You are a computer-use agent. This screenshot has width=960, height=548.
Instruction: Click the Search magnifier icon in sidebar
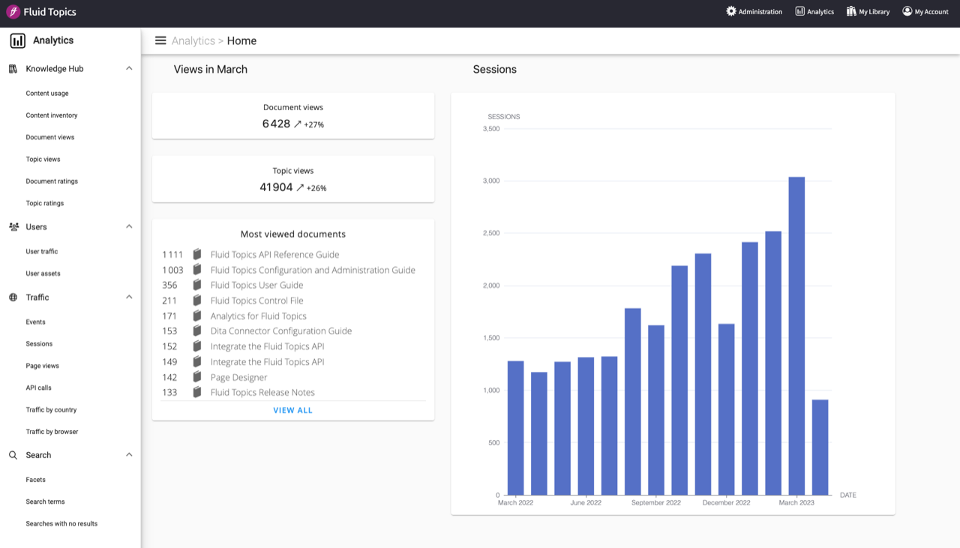13,455
